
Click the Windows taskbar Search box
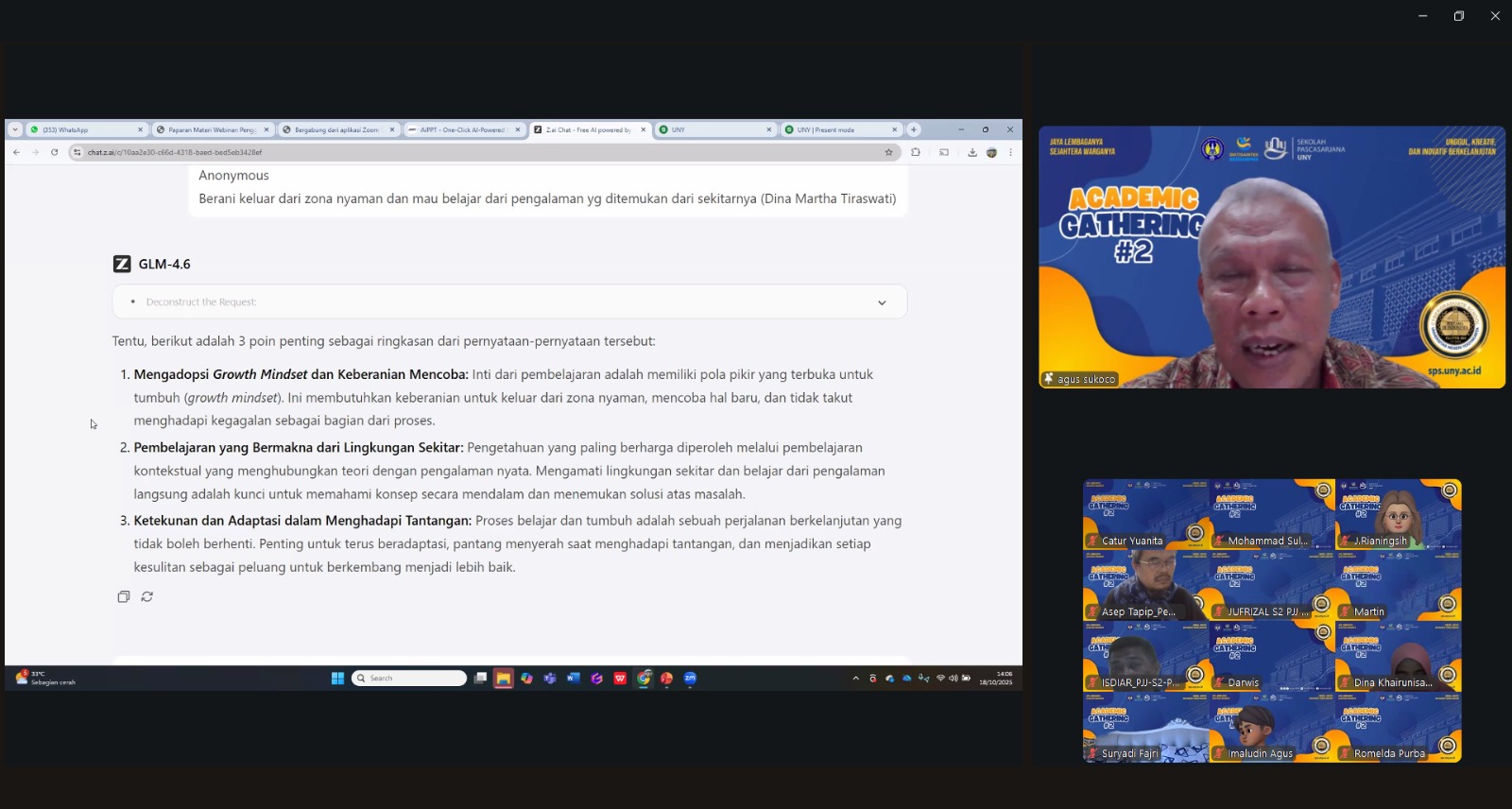click(x=409, y=678)
